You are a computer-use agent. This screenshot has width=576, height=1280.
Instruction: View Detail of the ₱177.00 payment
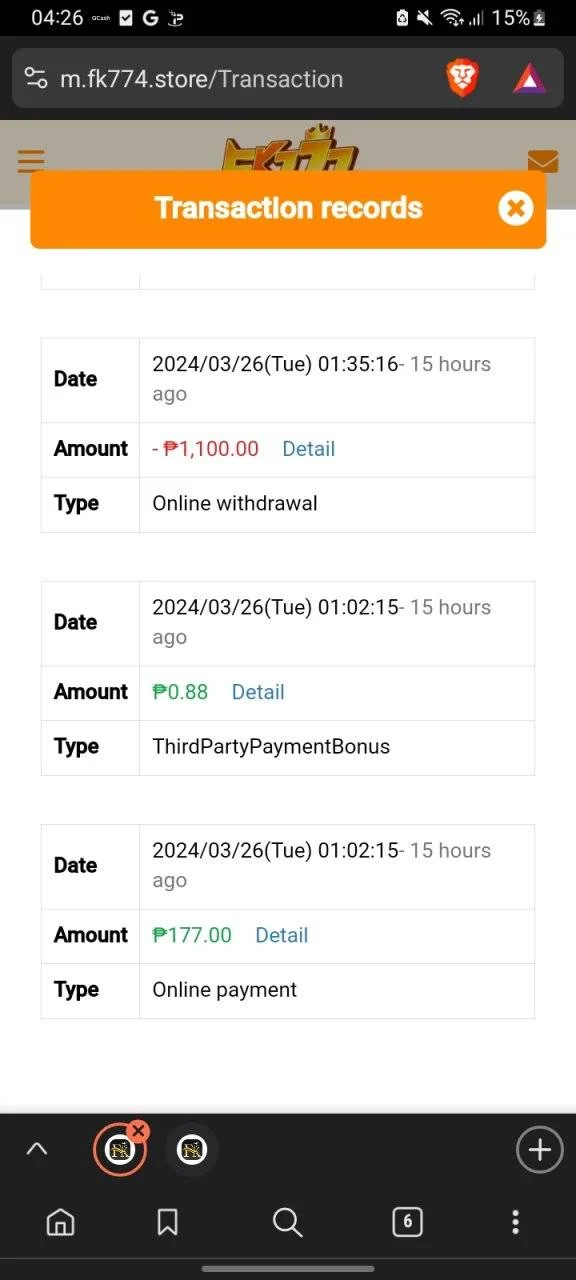pyautogui.click(x=281, y=935)
